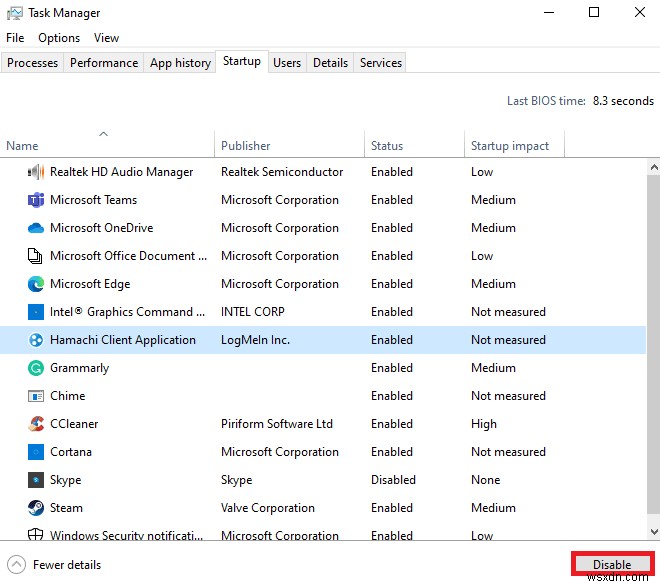The image size is (660, 587).
Task: Click the INTEL CORP publisher cell
Action: [x=253, y=312]
